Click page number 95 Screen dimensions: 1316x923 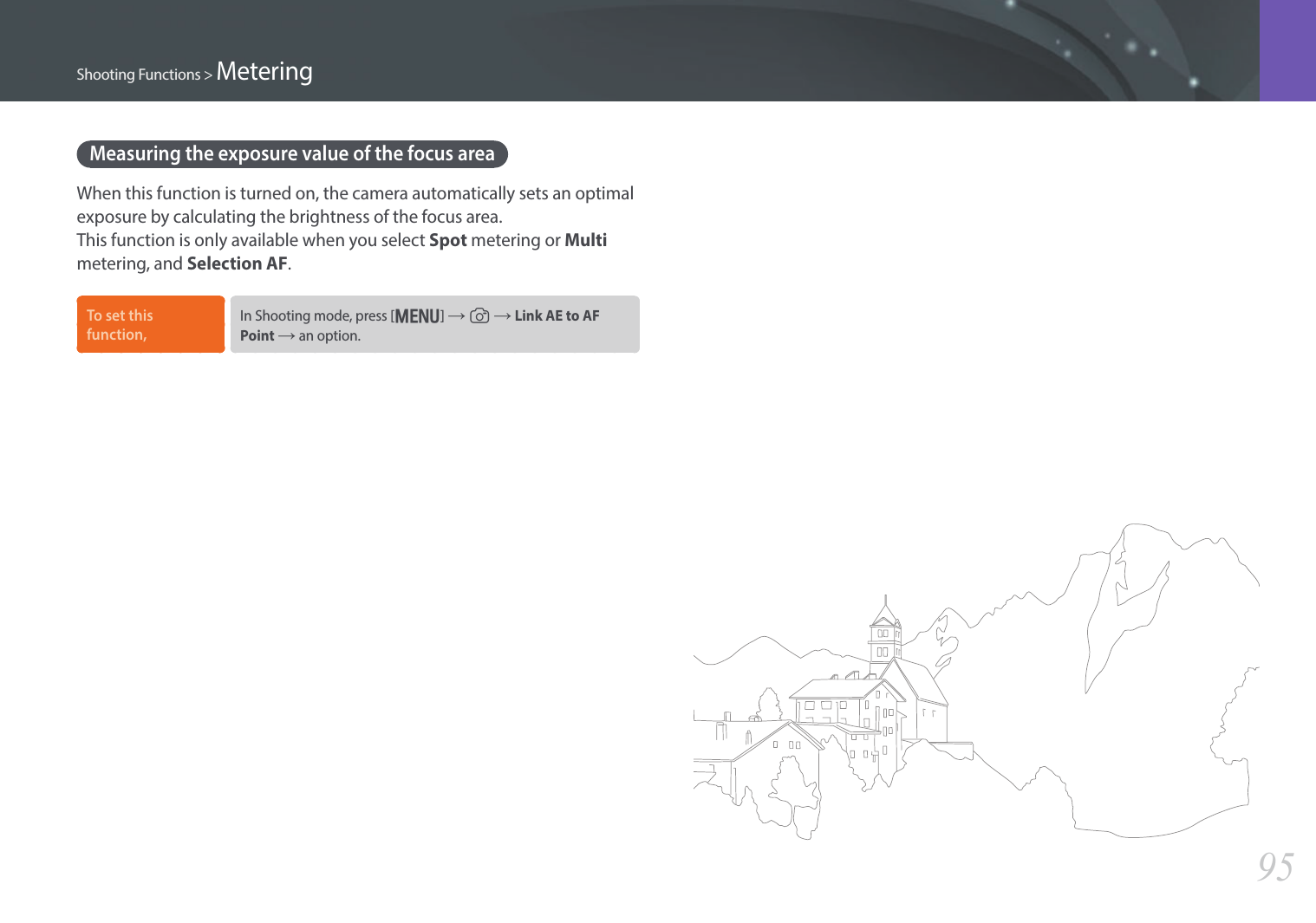(x=1275, y=867)
